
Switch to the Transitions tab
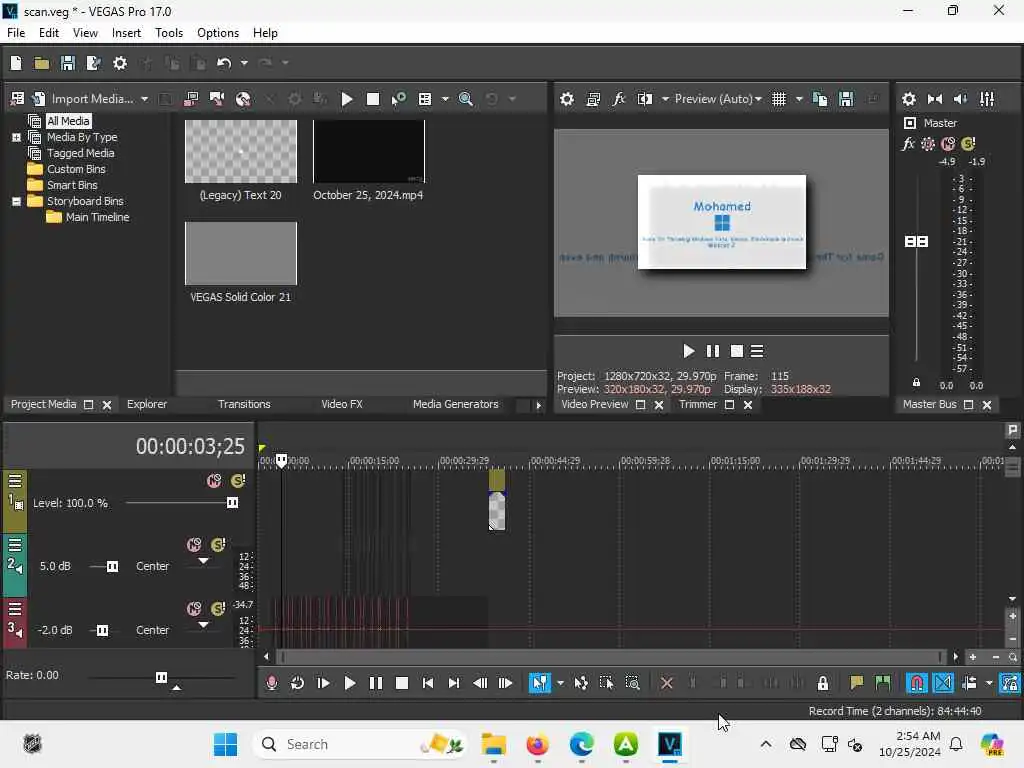(x=244, y=404)
